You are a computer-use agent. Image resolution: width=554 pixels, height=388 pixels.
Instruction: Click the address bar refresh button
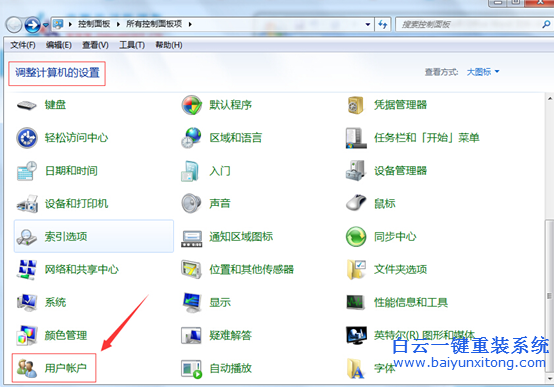coord(383,24)
